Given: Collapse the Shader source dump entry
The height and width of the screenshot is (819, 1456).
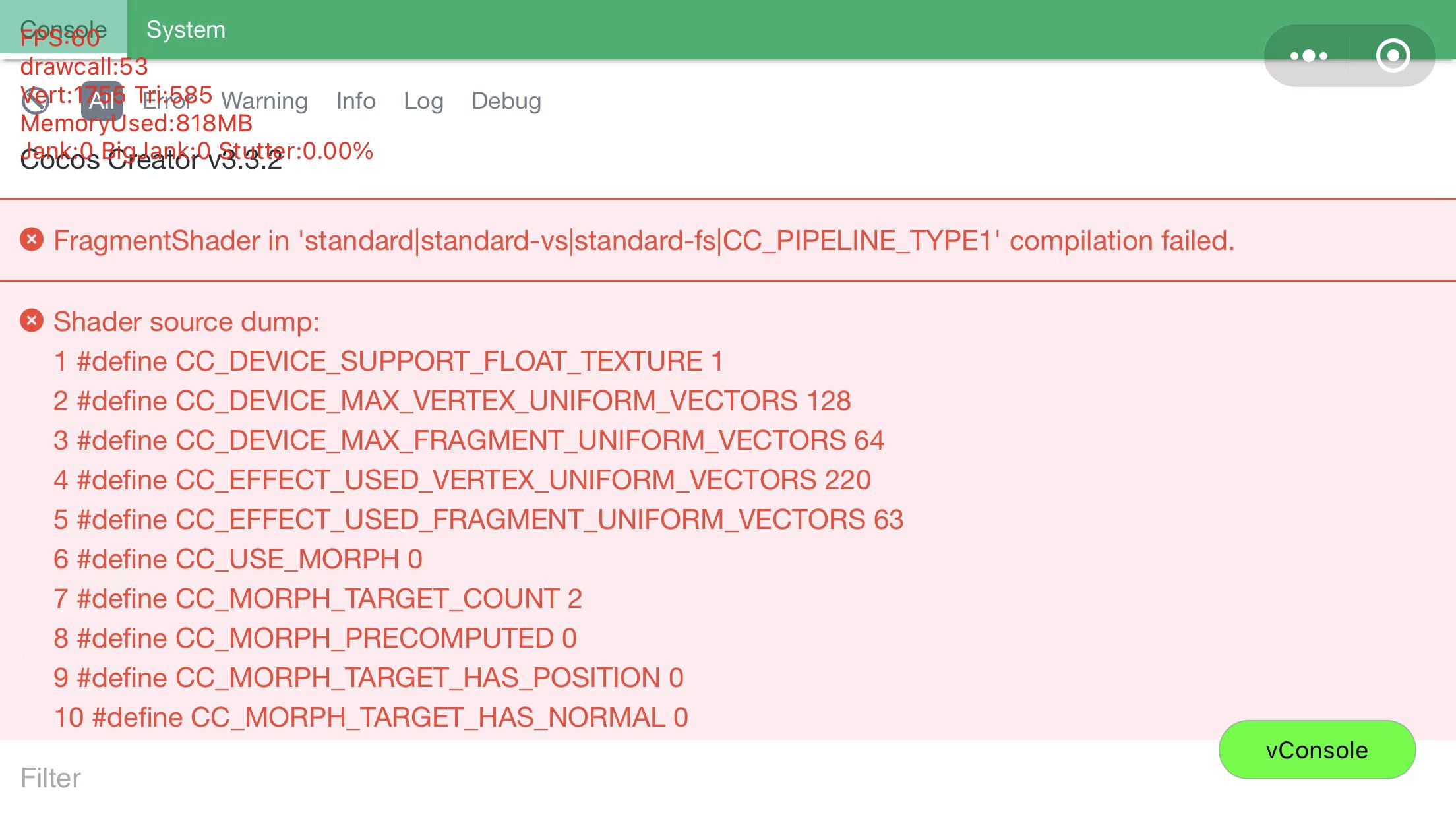Looking at the screenshot, I should coord(187,322).
